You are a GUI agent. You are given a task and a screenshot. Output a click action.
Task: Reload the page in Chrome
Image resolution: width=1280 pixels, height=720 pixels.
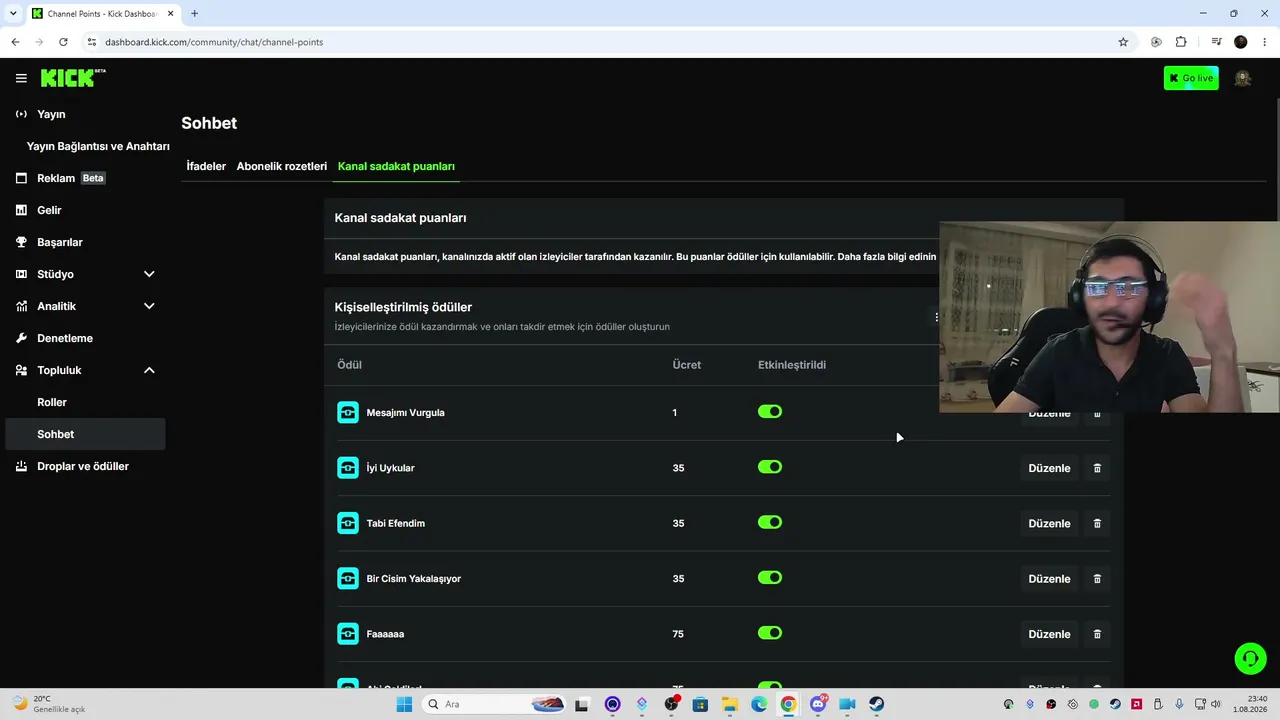pyautogui.click(x=63, y=42)
